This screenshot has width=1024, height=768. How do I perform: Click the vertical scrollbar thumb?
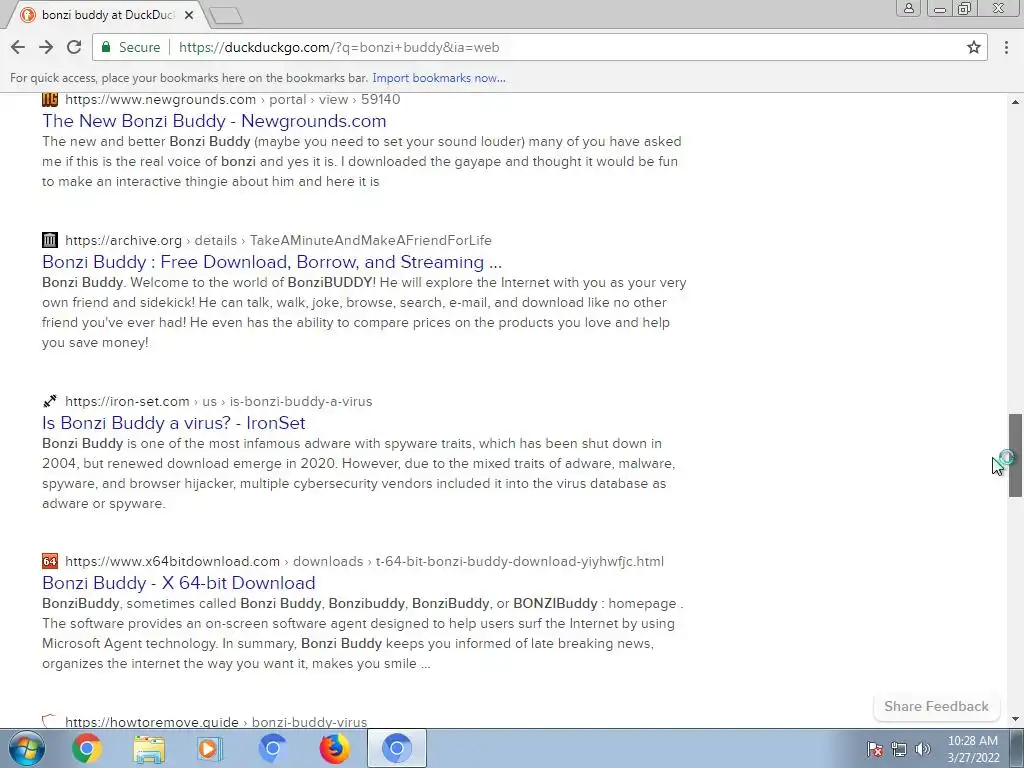(1016, 455)
